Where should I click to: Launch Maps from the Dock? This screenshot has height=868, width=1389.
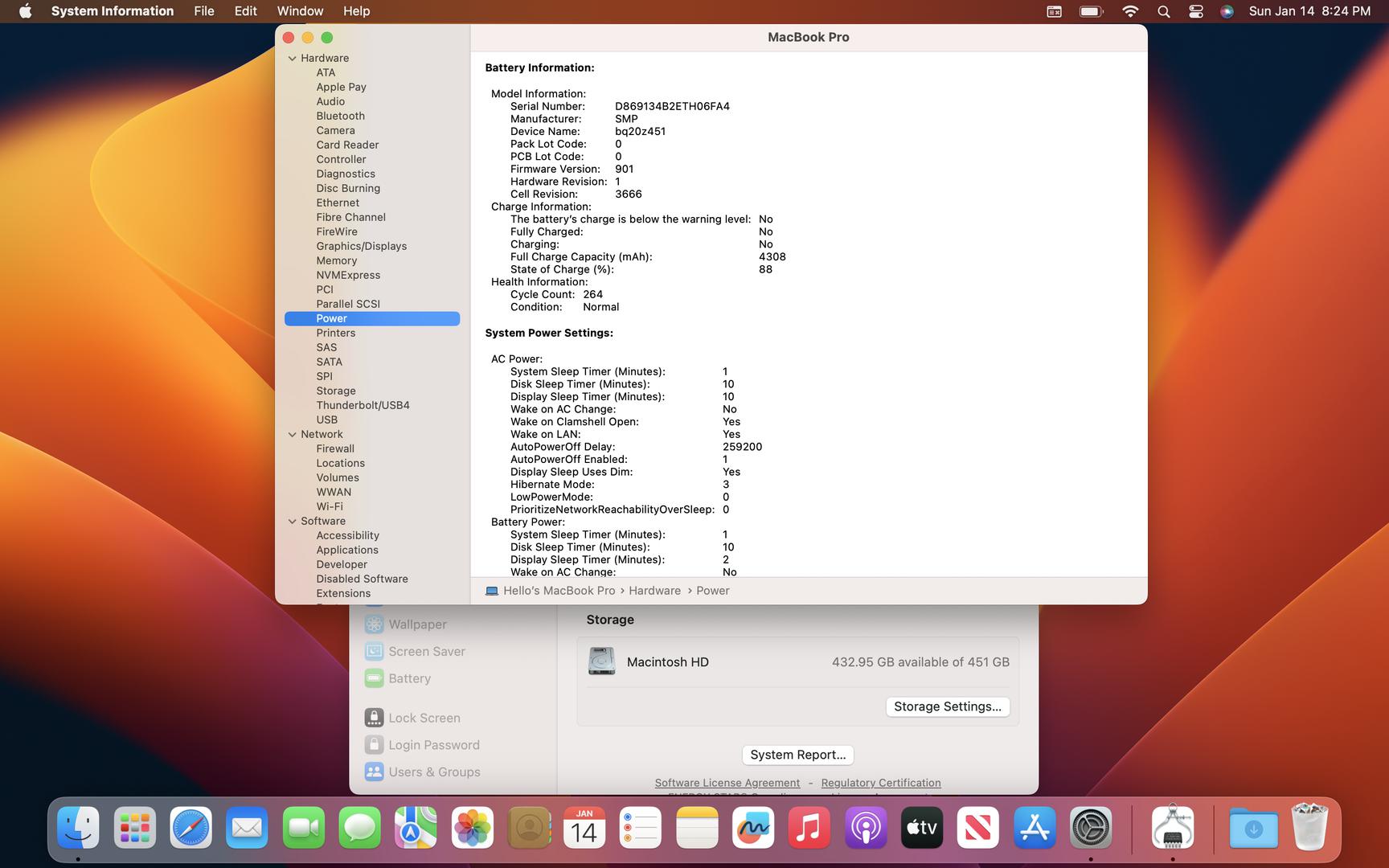[416, 827]
